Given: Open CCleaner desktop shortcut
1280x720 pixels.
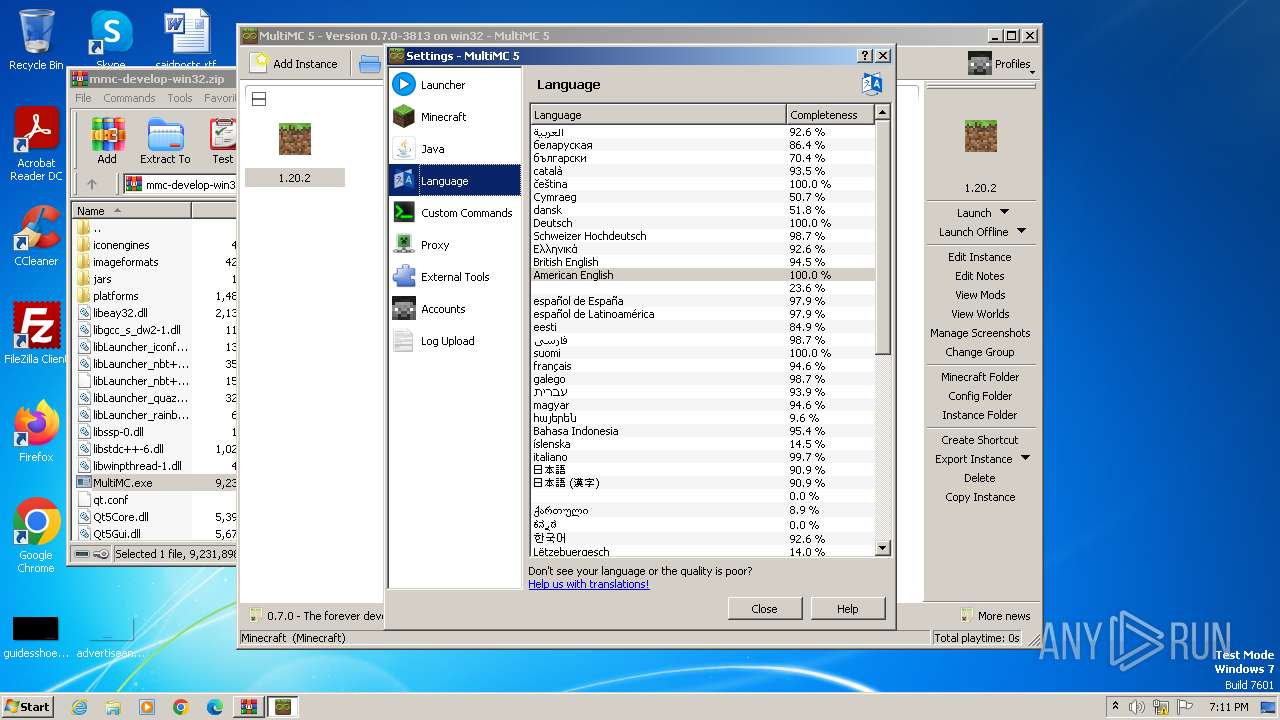Looking at the screenshot, I should tap(36, 236).
